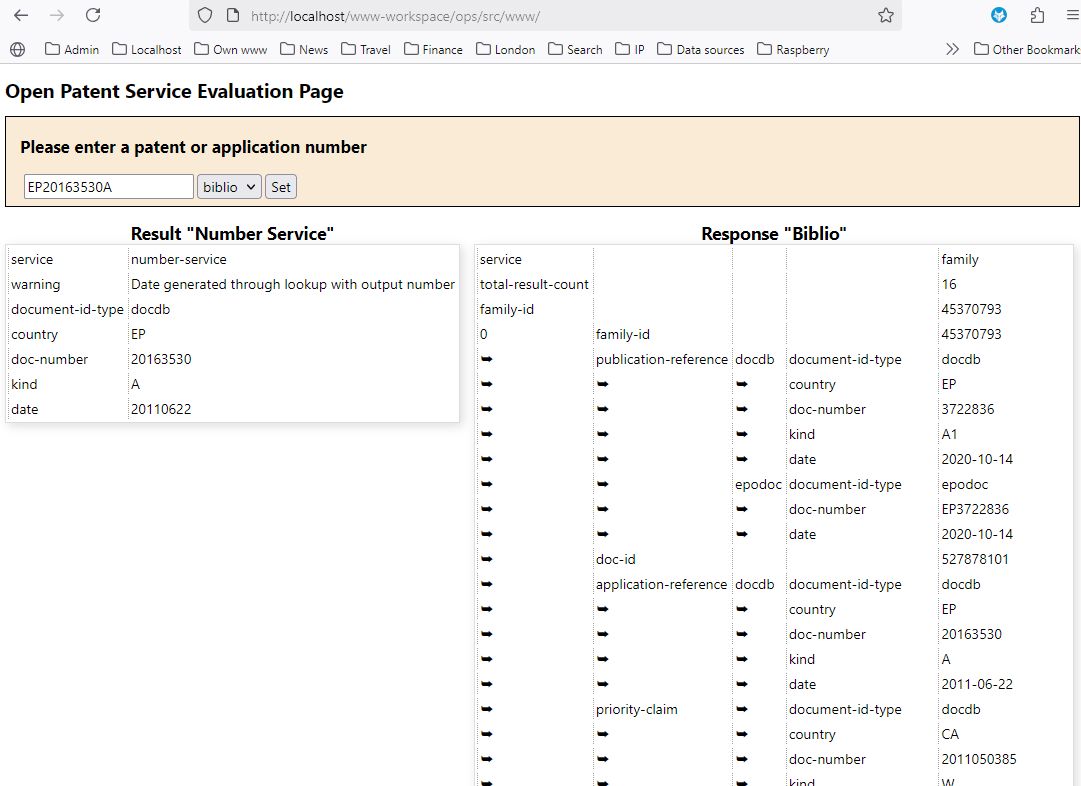Click the EP3722836 epodoc doc-number value
The image size is (1081, 786).
click(975, 509)
